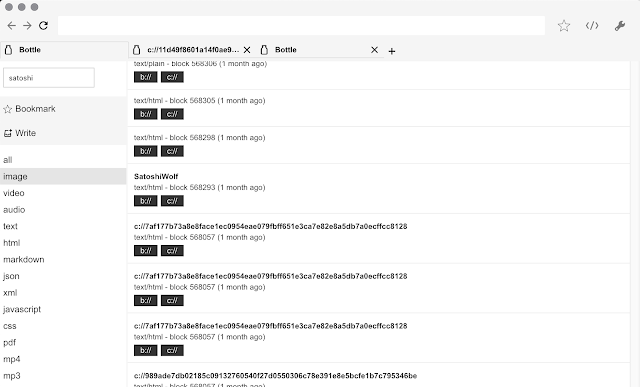Open the c://989ade7db02185c entry title
The height and width of the screenshot is (387, 640).
tap(276, 376)
